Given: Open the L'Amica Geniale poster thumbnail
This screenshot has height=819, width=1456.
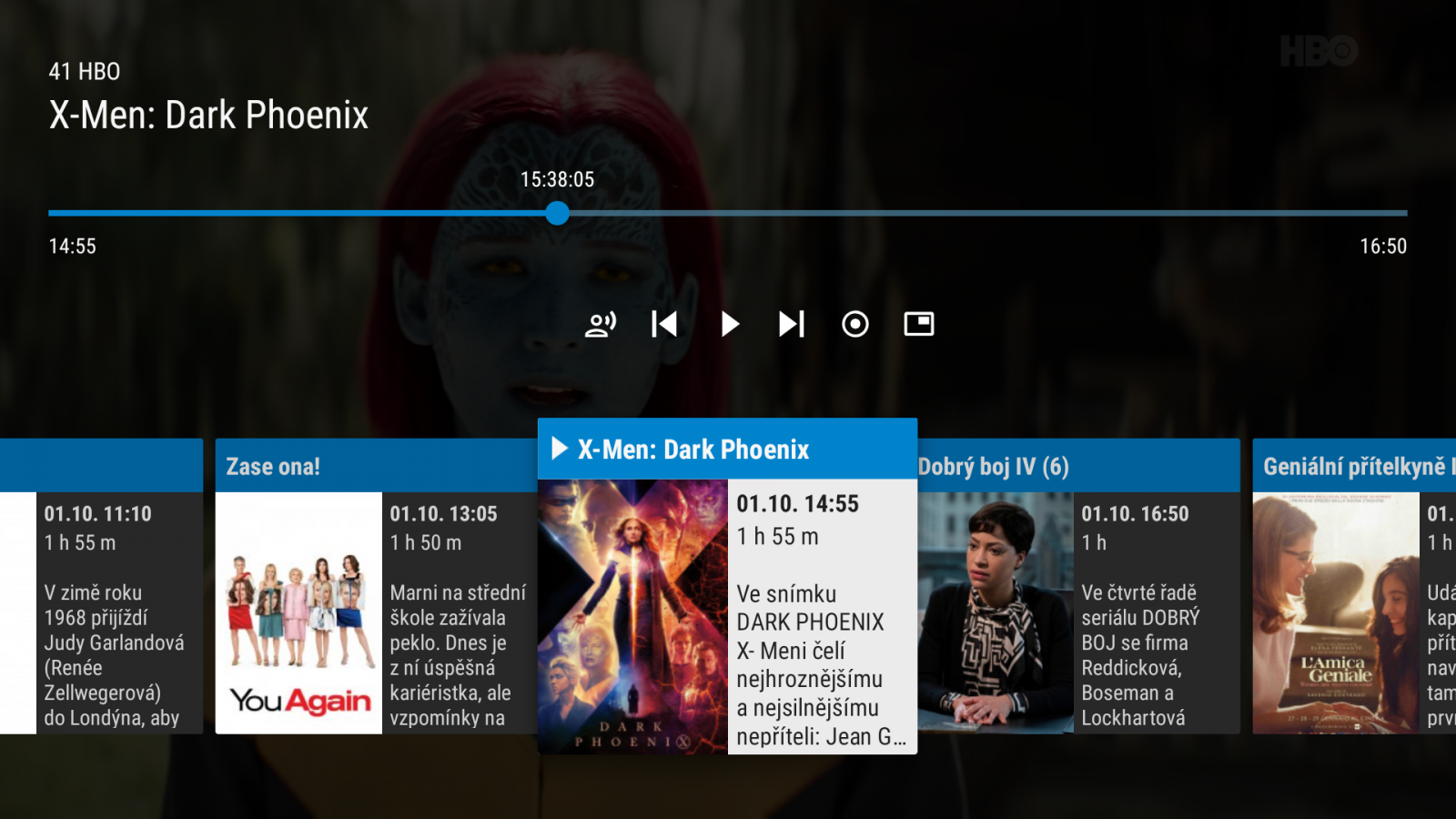Looking at the screenshot, I should tap(1336, 612).
